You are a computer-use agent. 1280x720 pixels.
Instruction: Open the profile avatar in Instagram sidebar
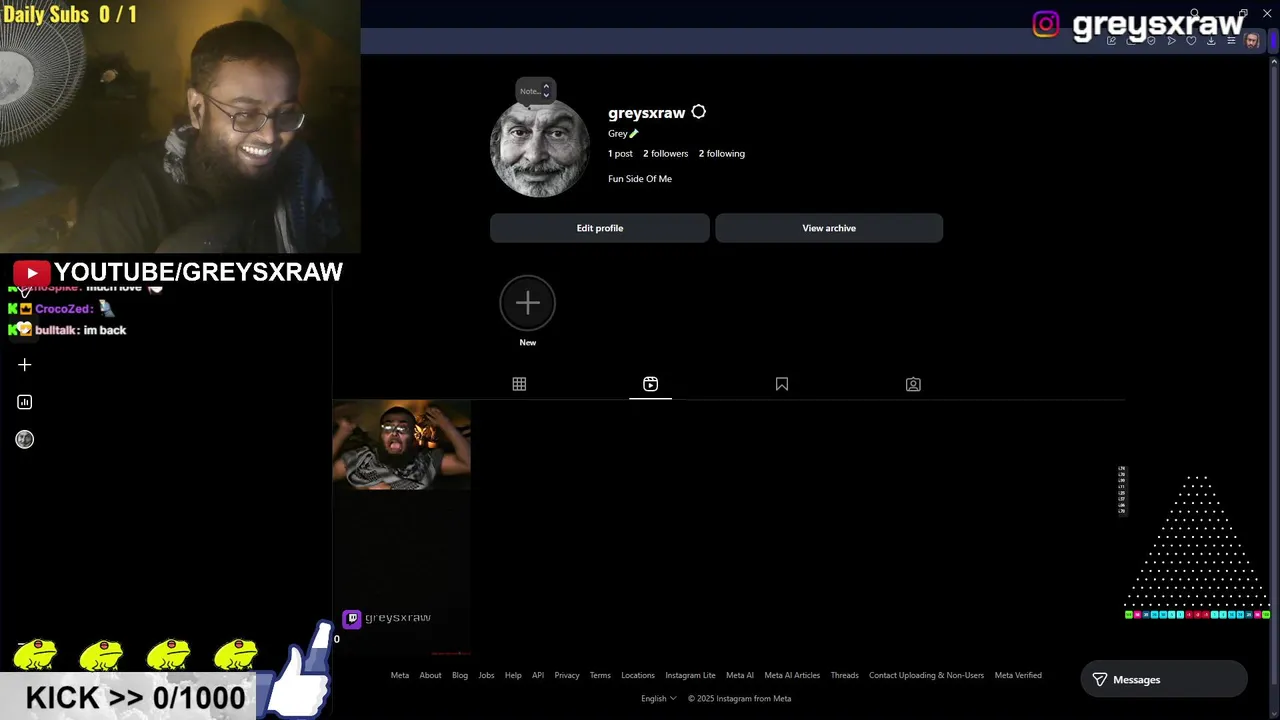tap(25, 439)
